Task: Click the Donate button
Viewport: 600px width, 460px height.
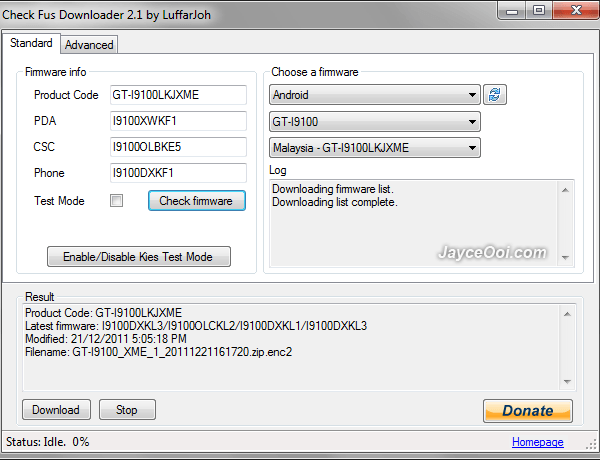Action: pos(528,411)
